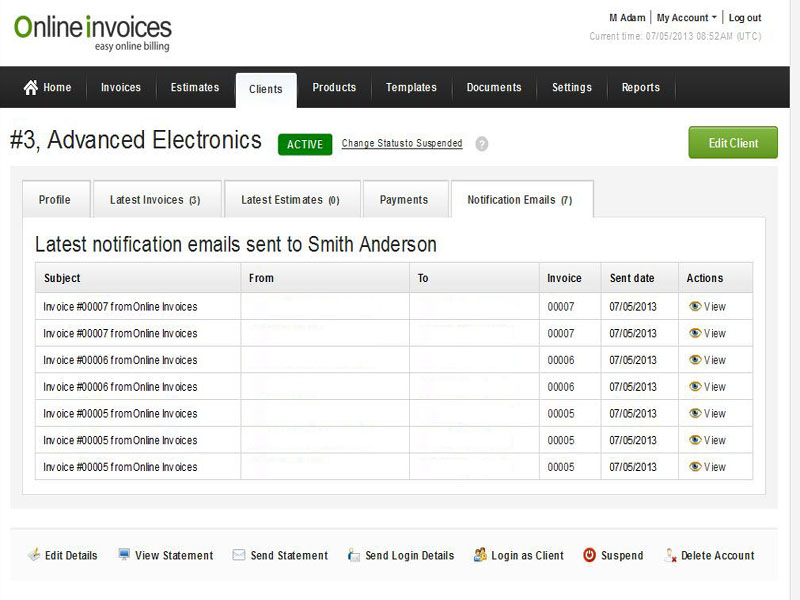The width and height of the screenshot is (800, 600).
Task: Click the Send Login Details icon
Action: tap(354, 555)
